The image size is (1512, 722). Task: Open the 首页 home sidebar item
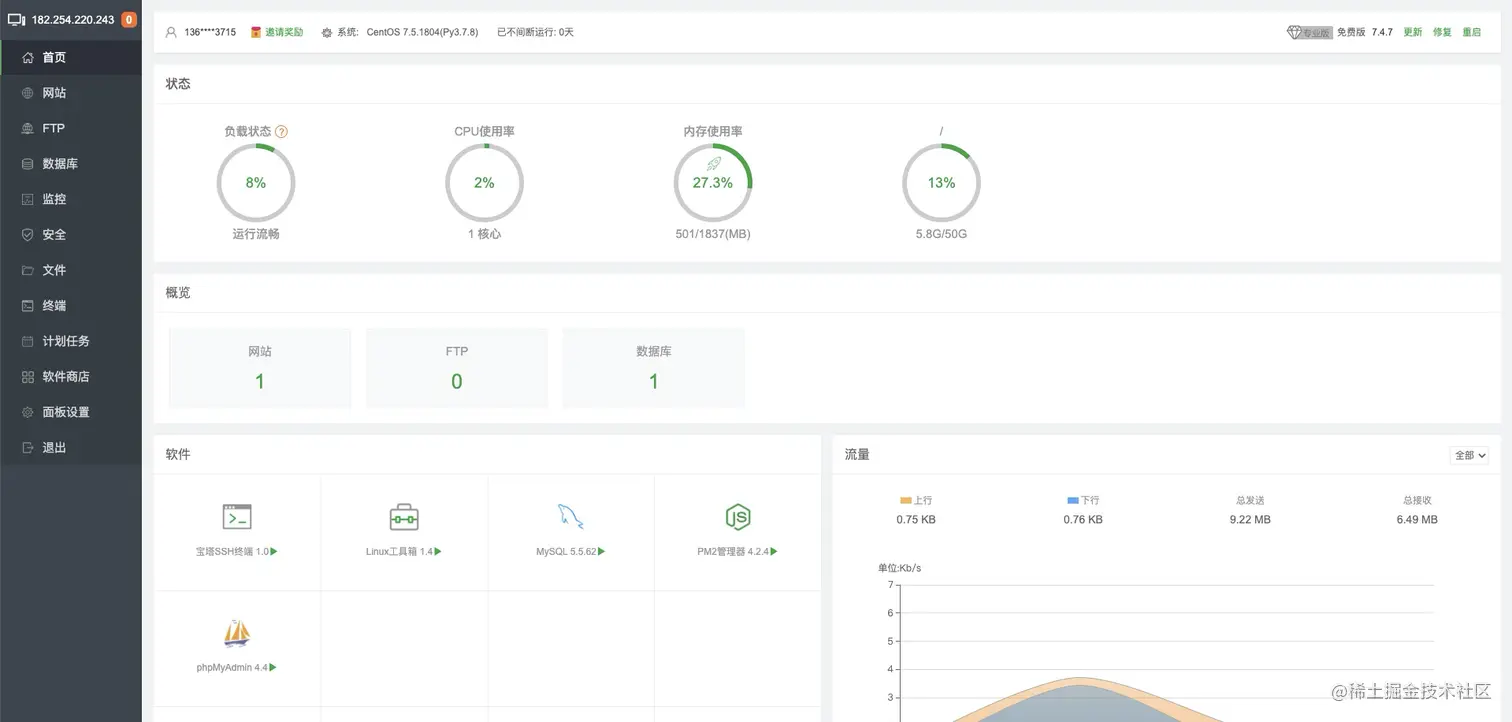[x=71, y=57]
